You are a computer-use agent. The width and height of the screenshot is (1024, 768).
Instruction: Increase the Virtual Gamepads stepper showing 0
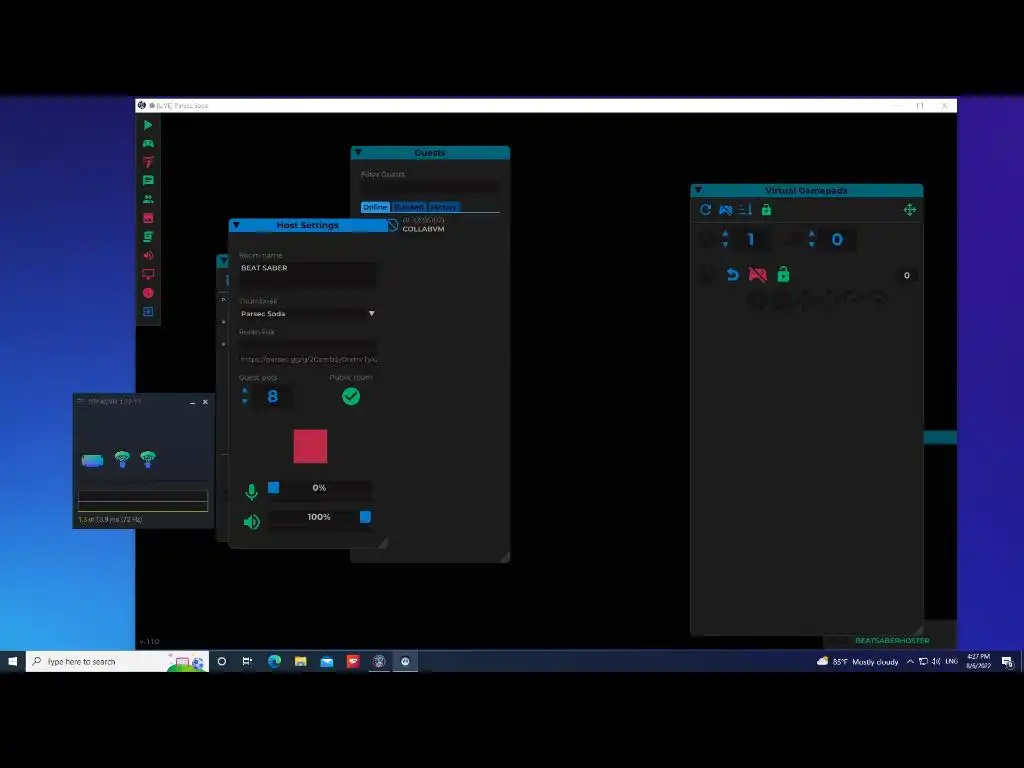812,233
